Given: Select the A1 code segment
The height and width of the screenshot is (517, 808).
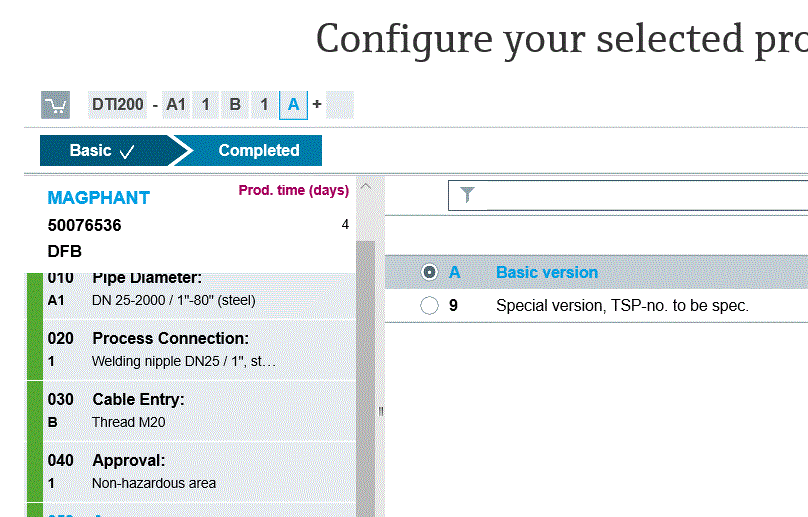Looking at the screenshot, I should click(176, 105).
